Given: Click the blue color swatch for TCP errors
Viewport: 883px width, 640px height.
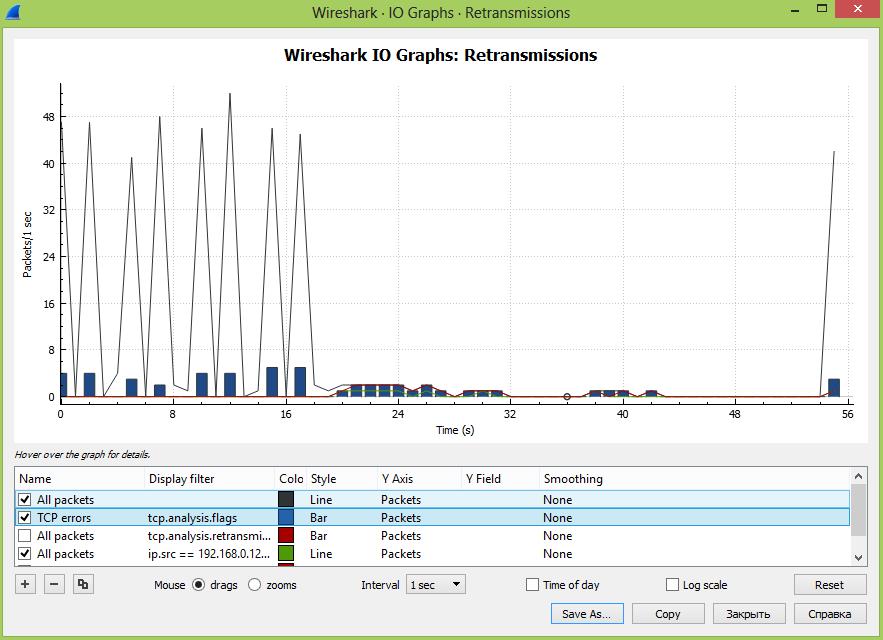Looking at the screenshot, I should click(285, 517).
